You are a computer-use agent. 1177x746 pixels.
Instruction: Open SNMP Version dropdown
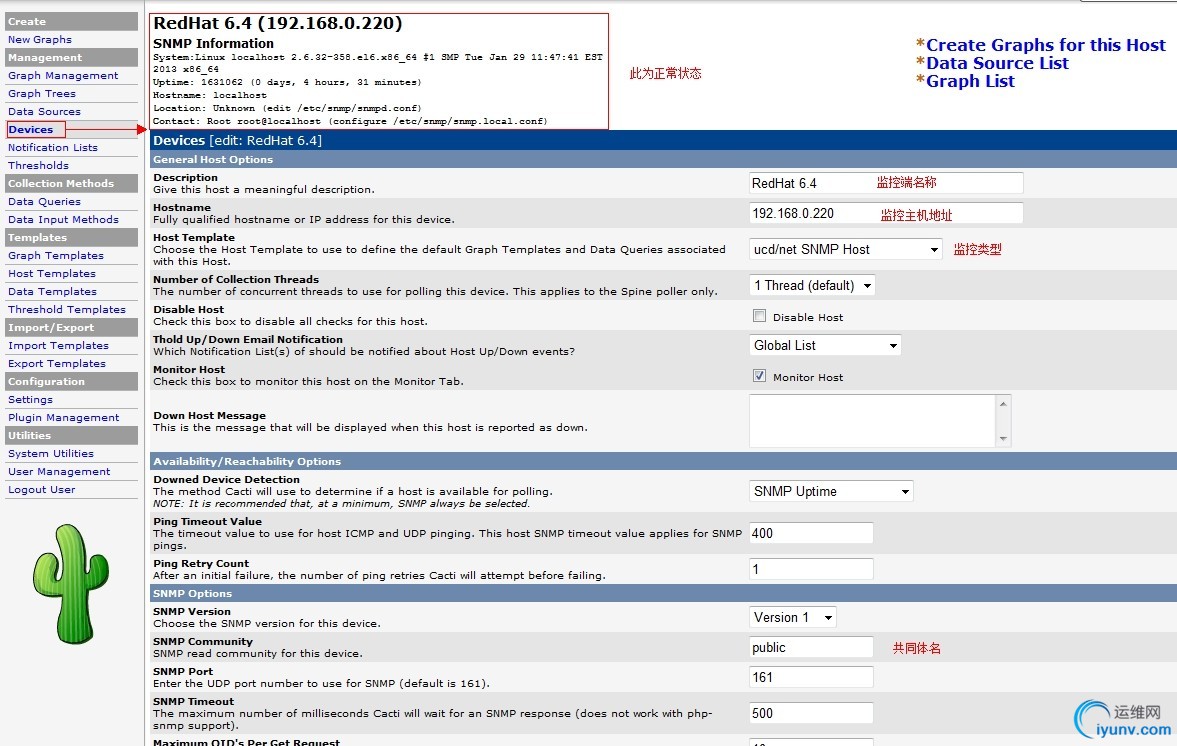[x=793, y=617]
